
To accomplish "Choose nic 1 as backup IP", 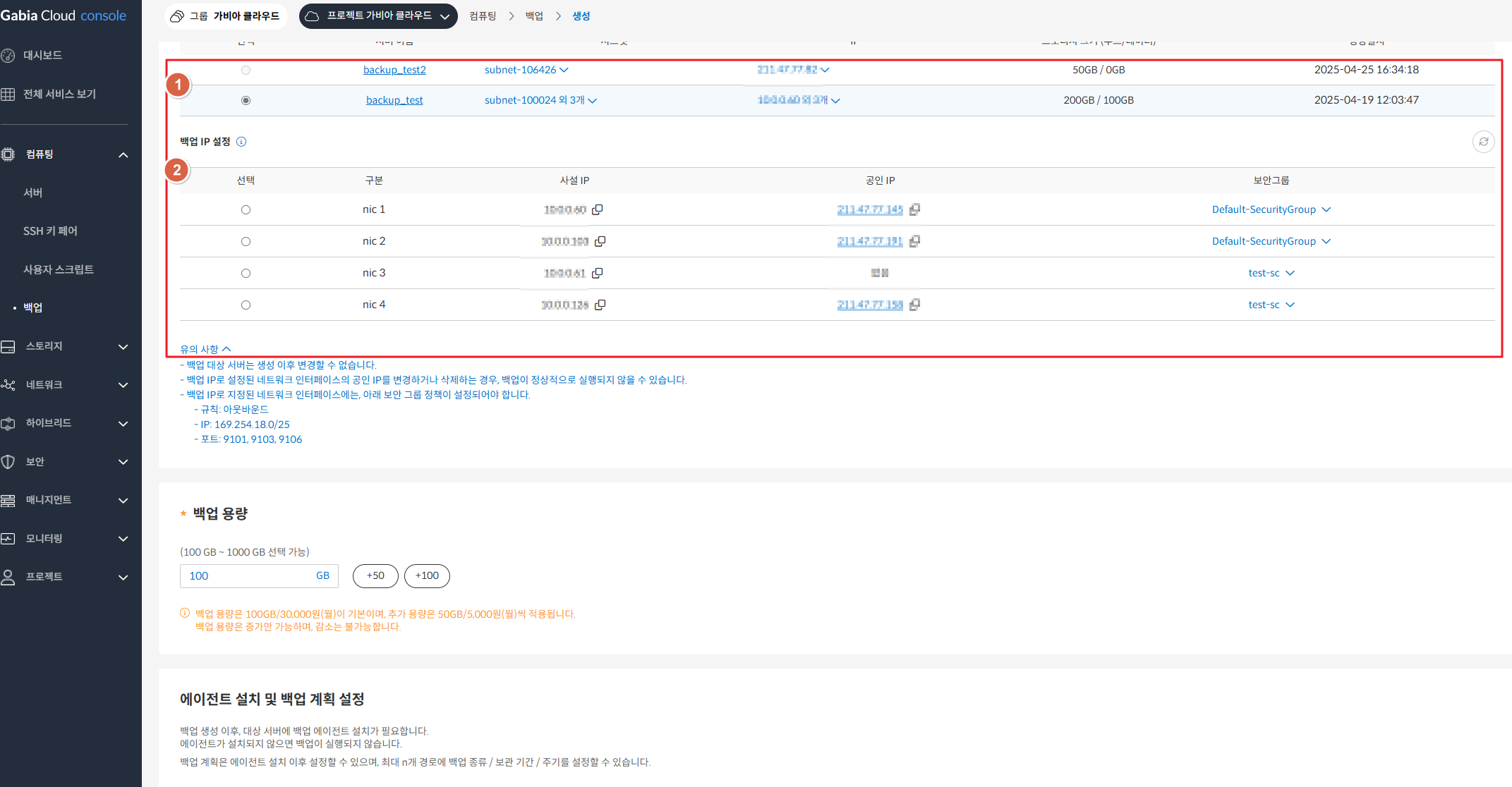I will coord(246,209).
